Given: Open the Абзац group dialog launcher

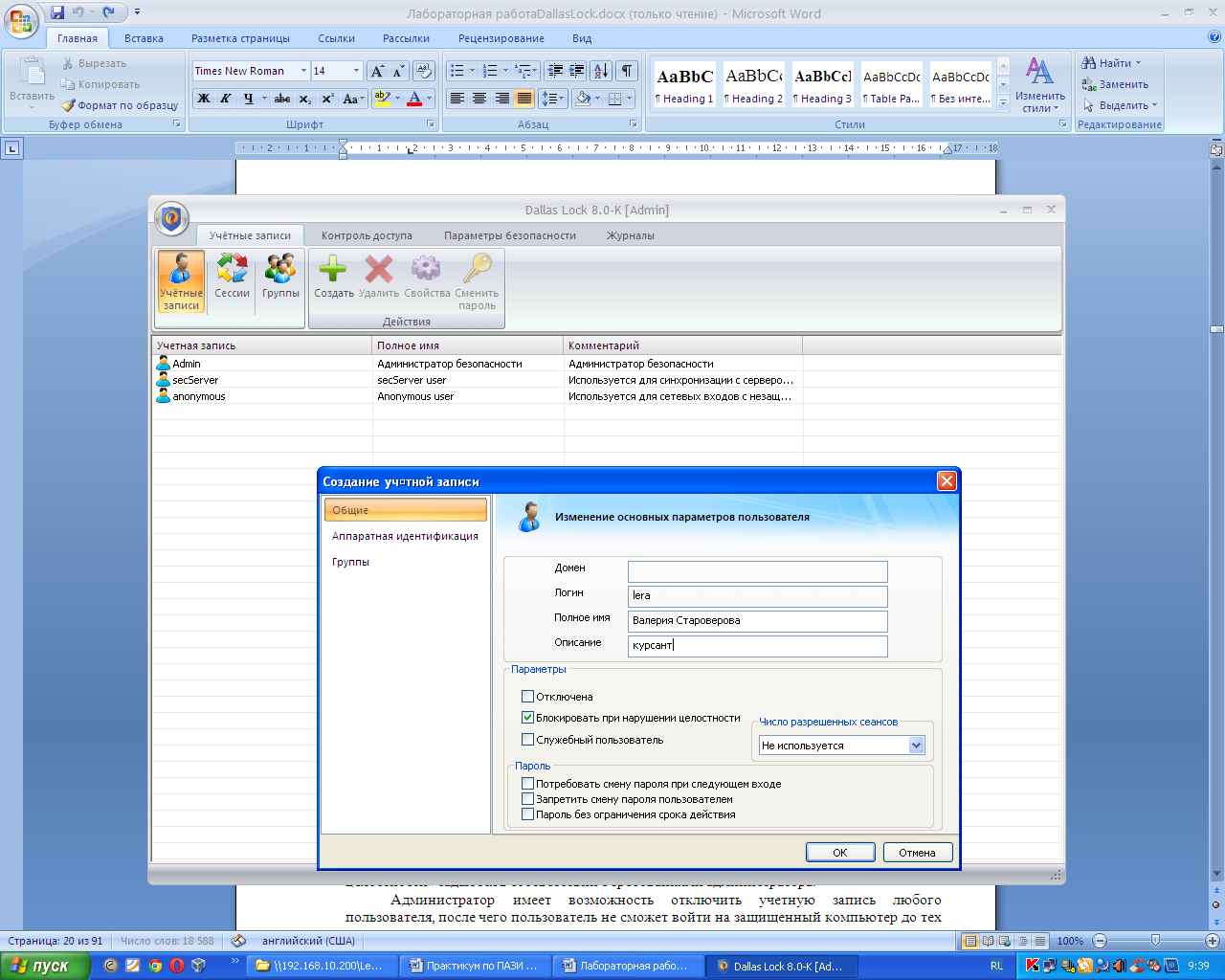Looking at the screenshot, I should [634, 124].
